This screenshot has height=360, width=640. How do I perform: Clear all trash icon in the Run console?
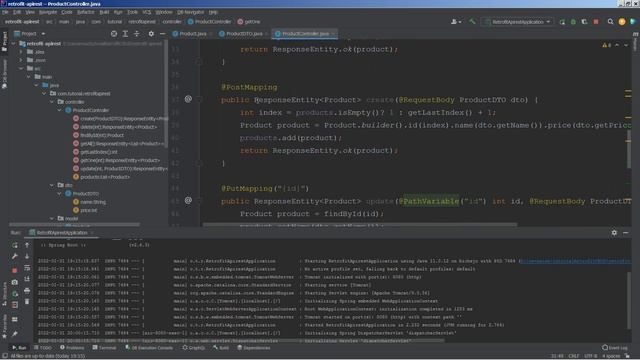(x=27, y=302)
